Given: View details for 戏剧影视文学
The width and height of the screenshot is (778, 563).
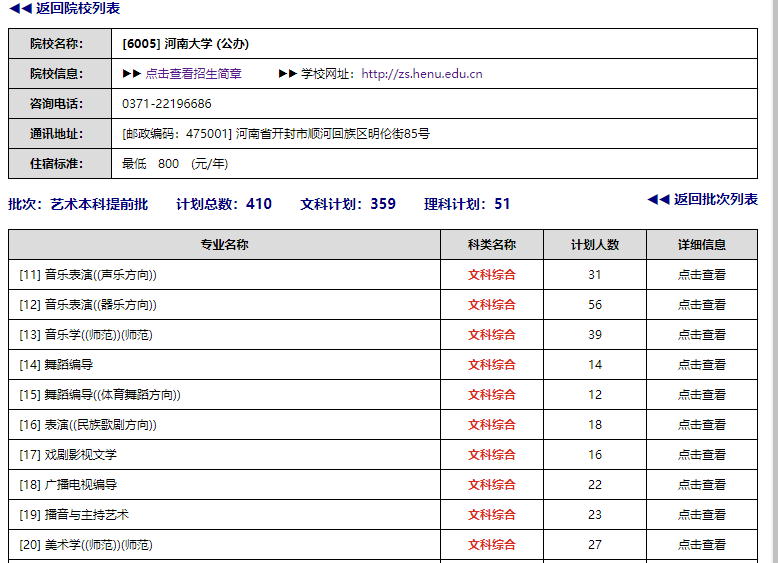Looking at the screenshot, I should [701, 455].
